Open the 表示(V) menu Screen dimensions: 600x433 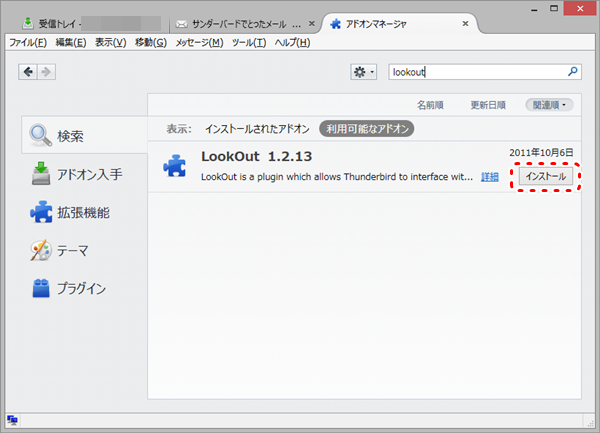[111, 42]
